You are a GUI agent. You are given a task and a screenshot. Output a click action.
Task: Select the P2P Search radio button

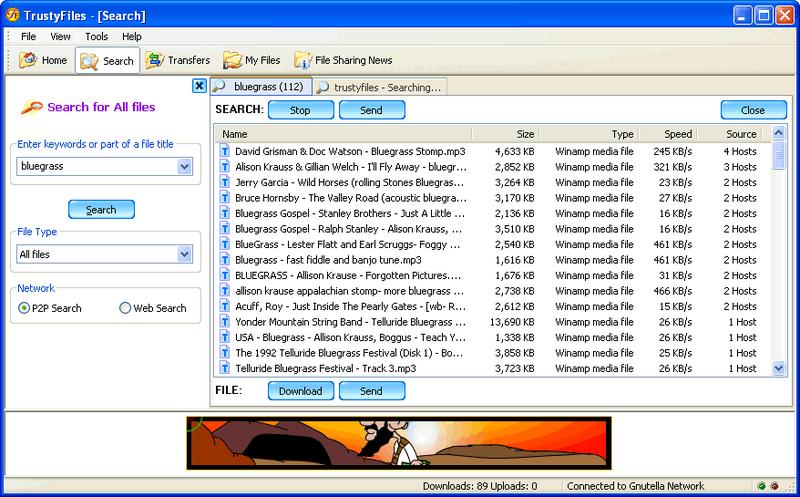click(x=23, y=308)
